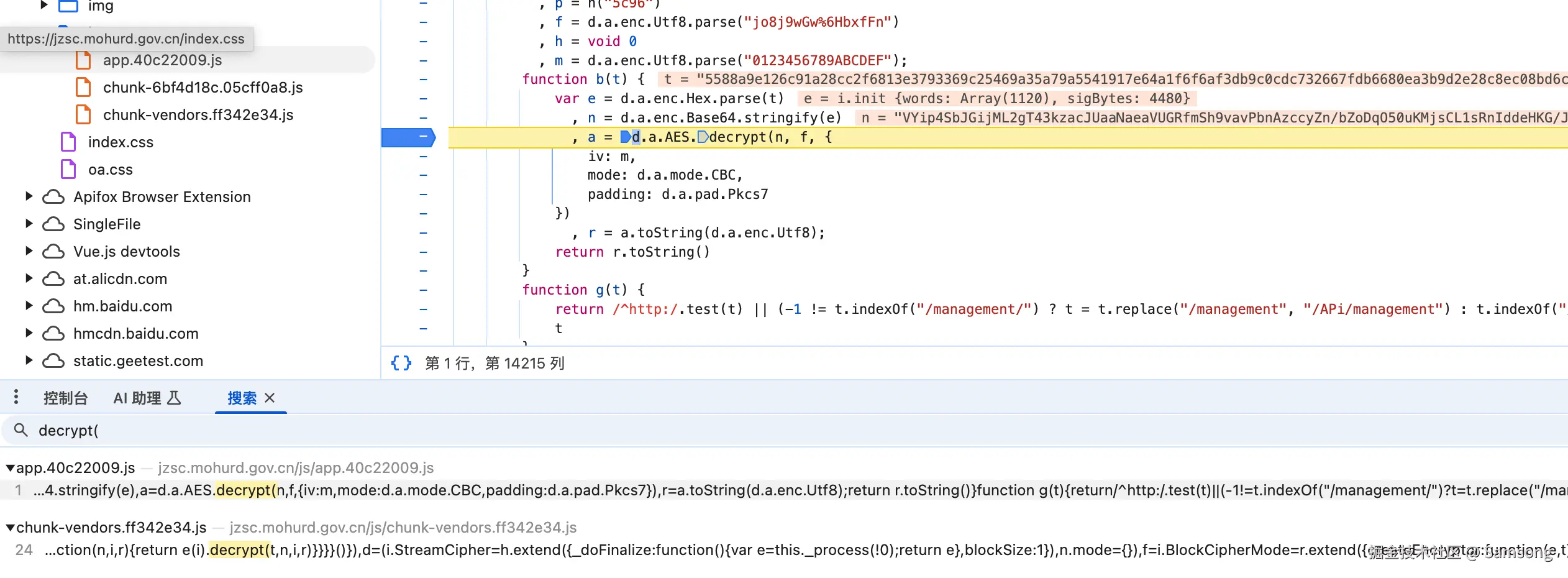Click the chunk-vendors.ff342e34.js file icon
The image size is (1568, 578).
tap(83, 115)
